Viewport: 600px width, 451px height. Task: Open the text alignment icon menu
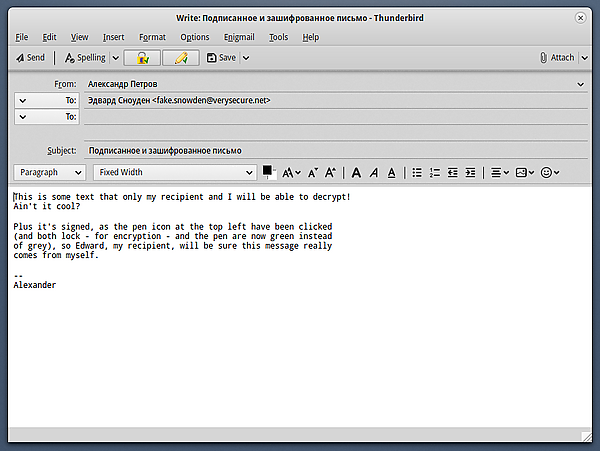pyautogui.click(x=500, y=173)
